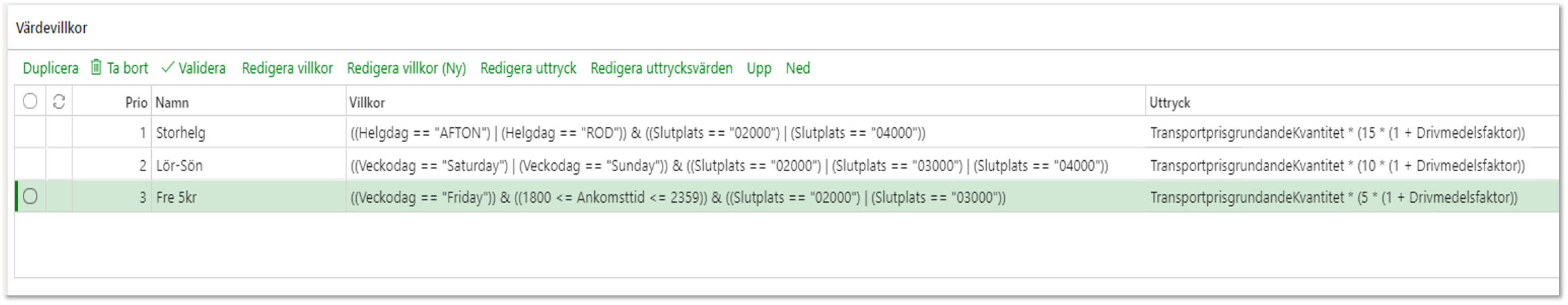Image resolution: width=1568 pixels, height=305 pixels.
Task: Move selected row down with Ned
Action: pos(798,68)
